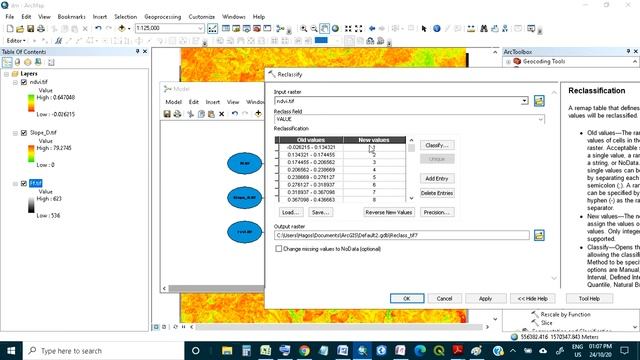Open the Selection menu
The image size is (640, 360).
click(125, 17)
